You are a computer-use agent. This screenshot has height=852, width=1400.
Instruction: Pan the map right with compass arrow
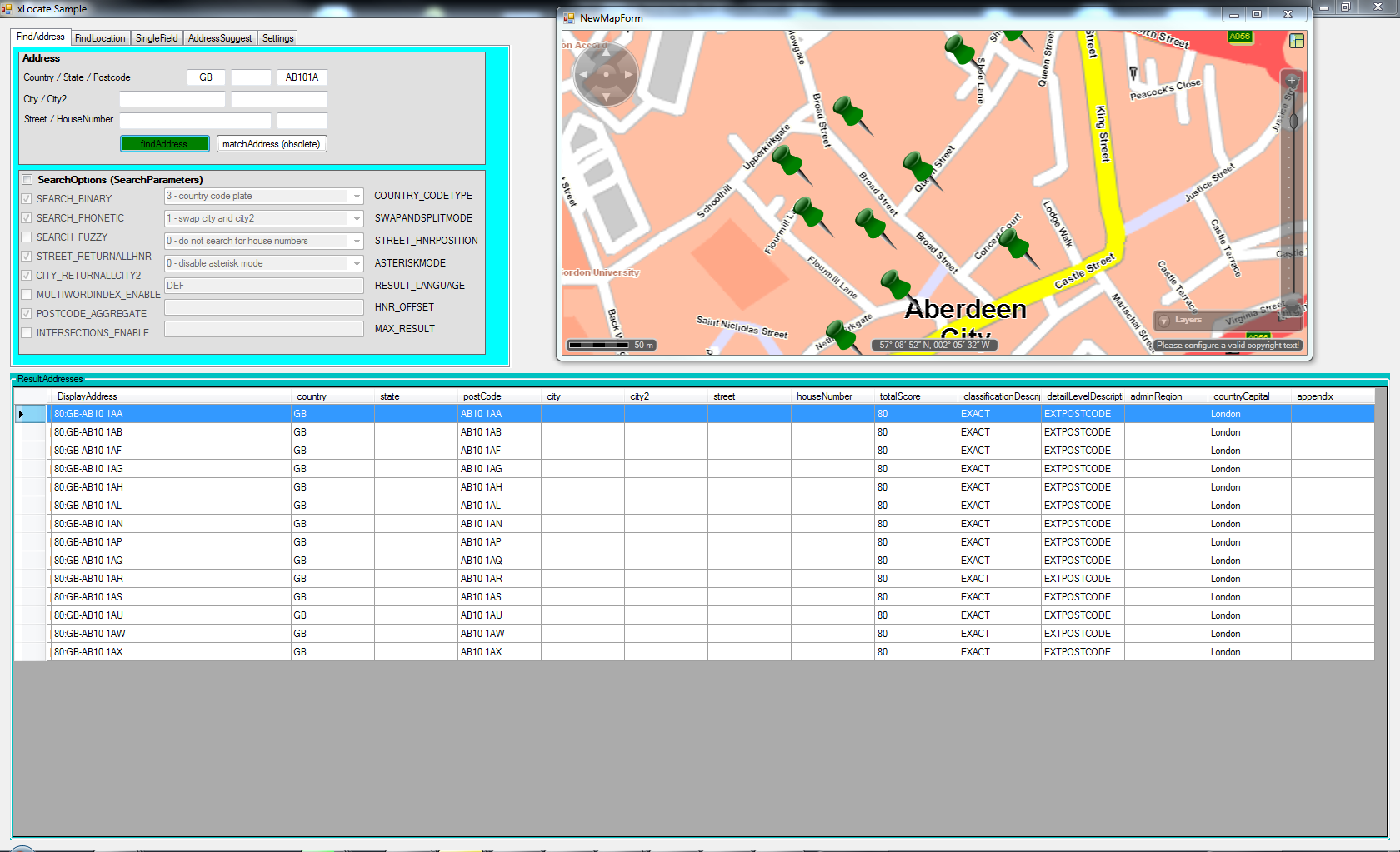pyautogui.click(x=628, y=75)
